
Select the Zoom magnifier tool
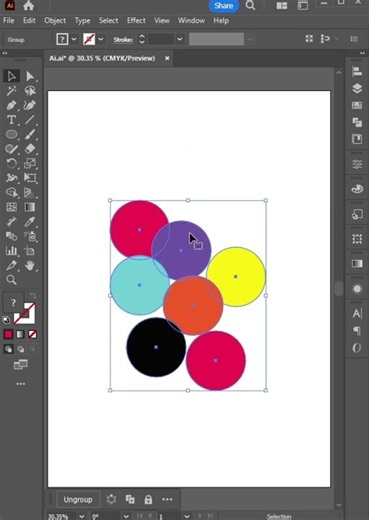point(11,280)
